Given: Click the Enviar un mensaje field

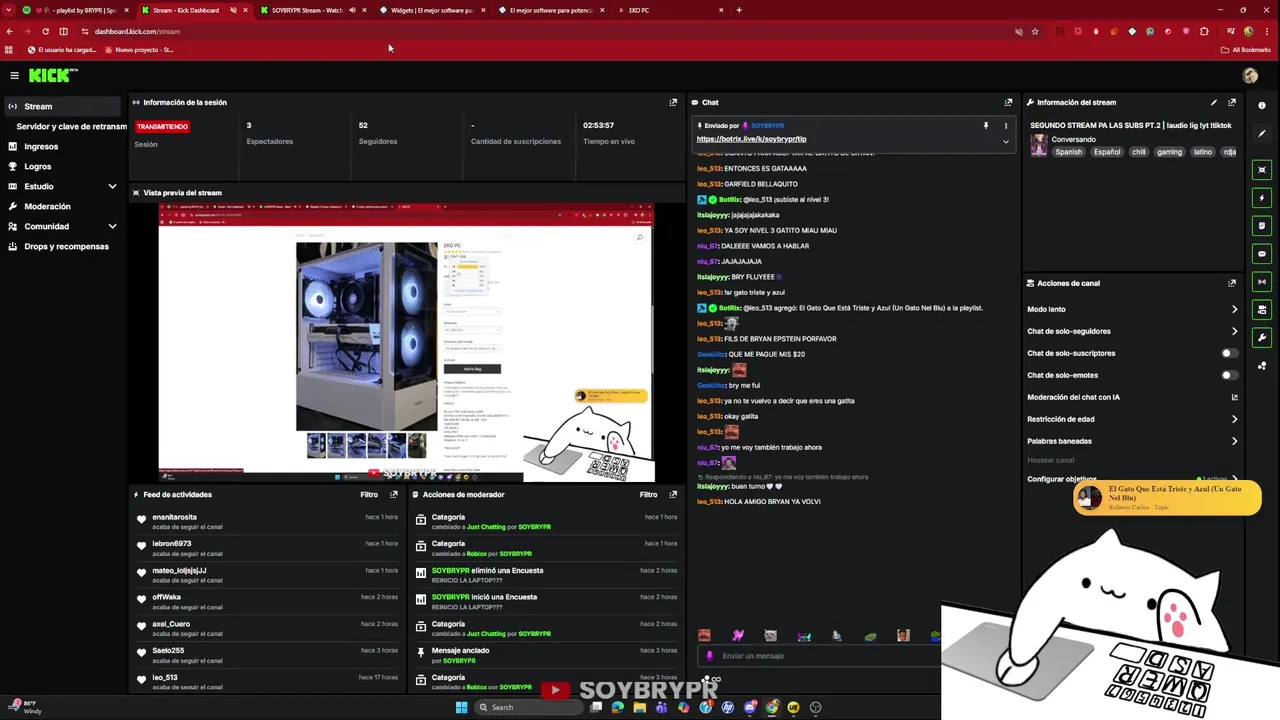Looking at the screenshot, I should coord(820,656).
